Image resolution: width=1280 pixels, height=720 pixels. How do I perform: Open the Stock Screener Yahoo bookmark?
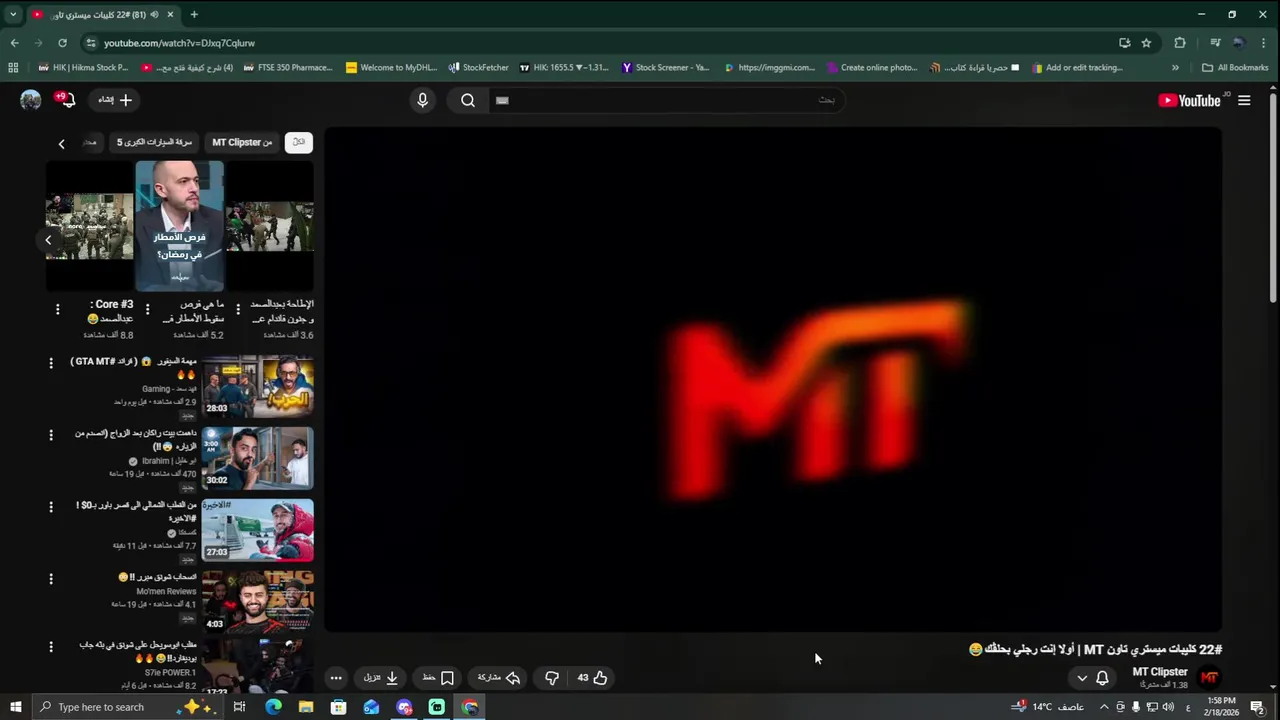coord(665,68)
